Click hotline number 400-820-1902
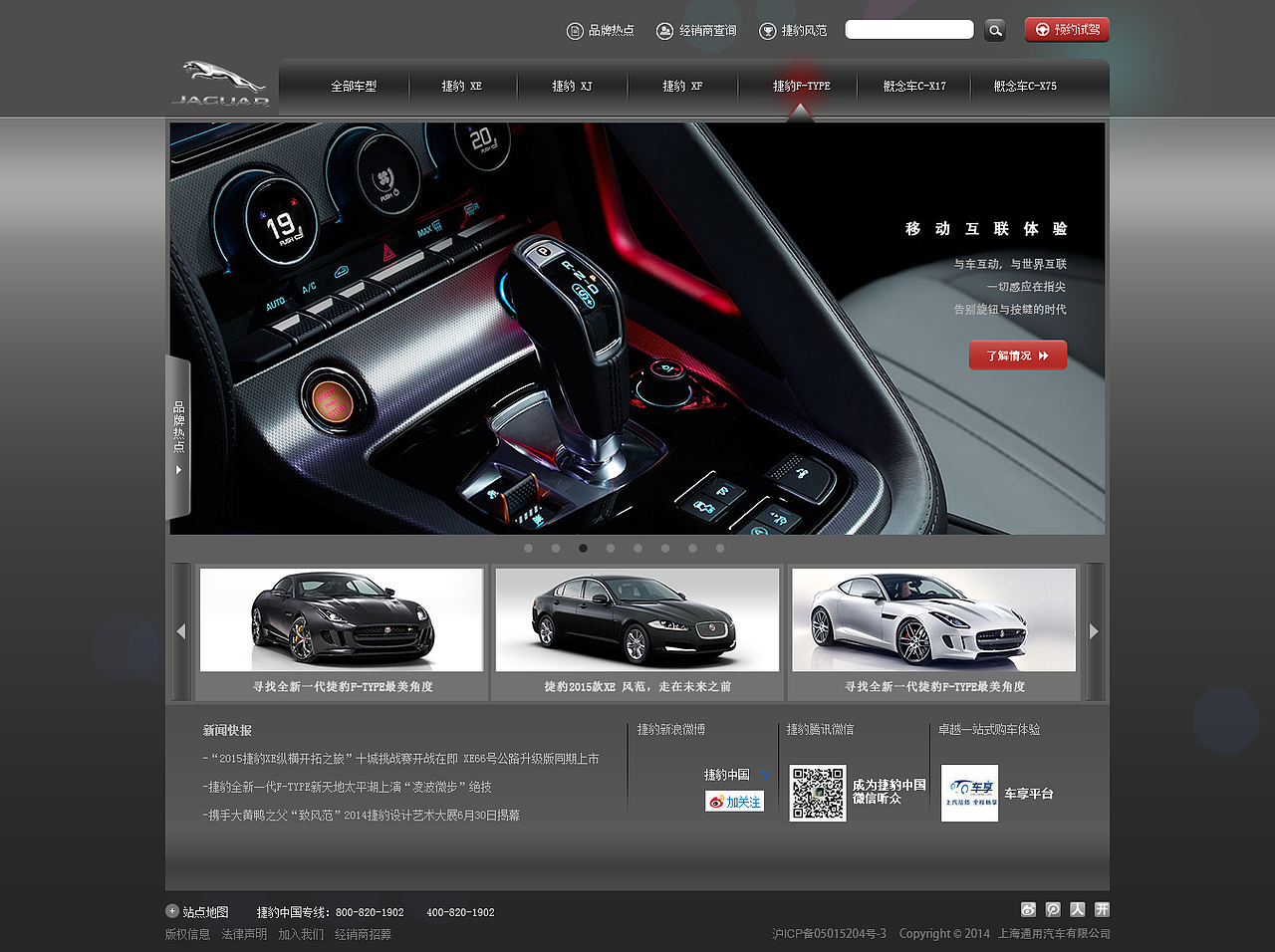The image size is (1275, 952). pos(460,912)
